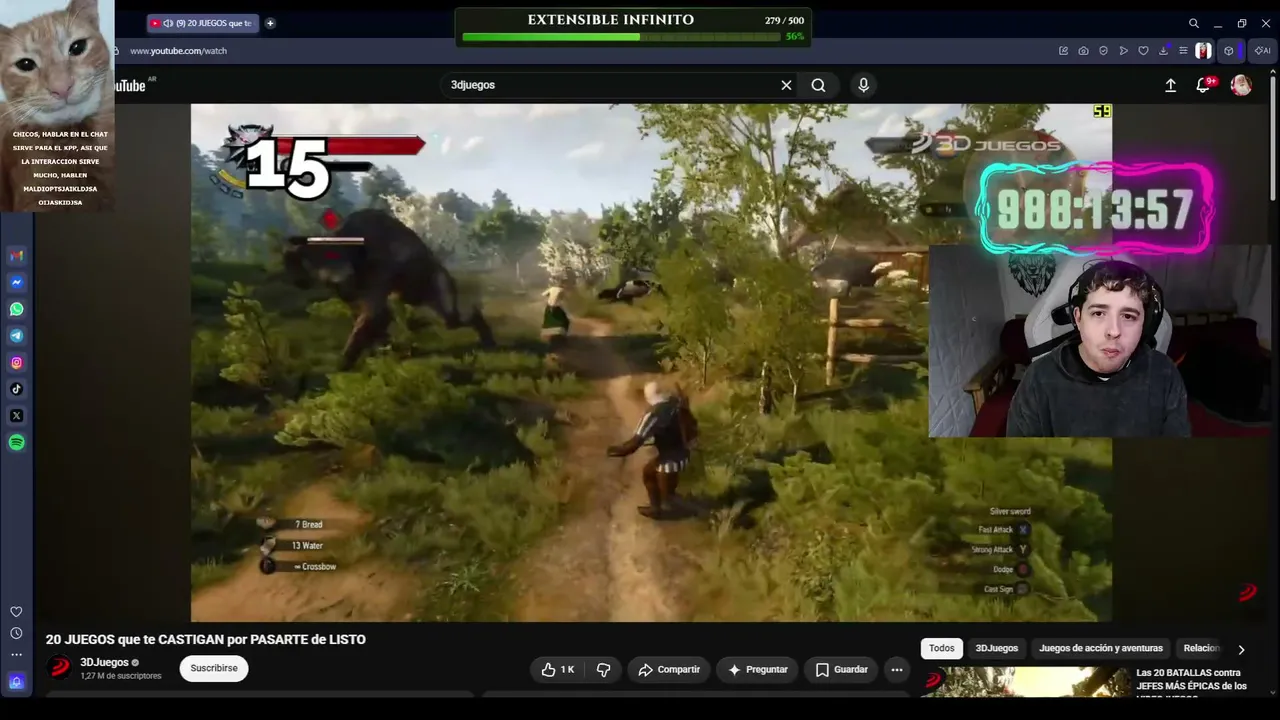Open X (Twitter) in the sidebar
1280x720 pixels.
(x=16, y=416)
